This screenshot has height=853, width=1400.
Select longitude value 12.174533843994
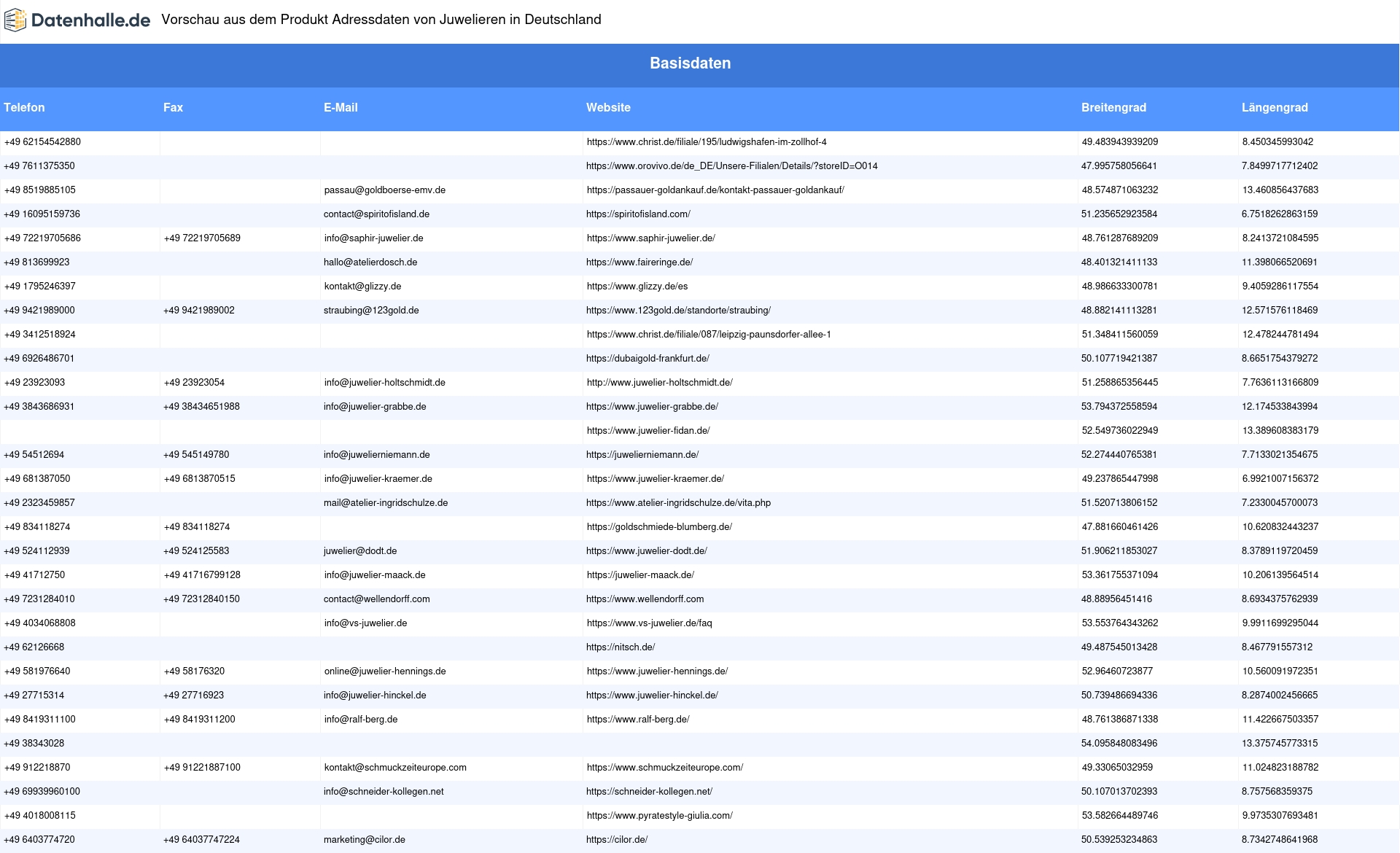[x=1280, y=407]
